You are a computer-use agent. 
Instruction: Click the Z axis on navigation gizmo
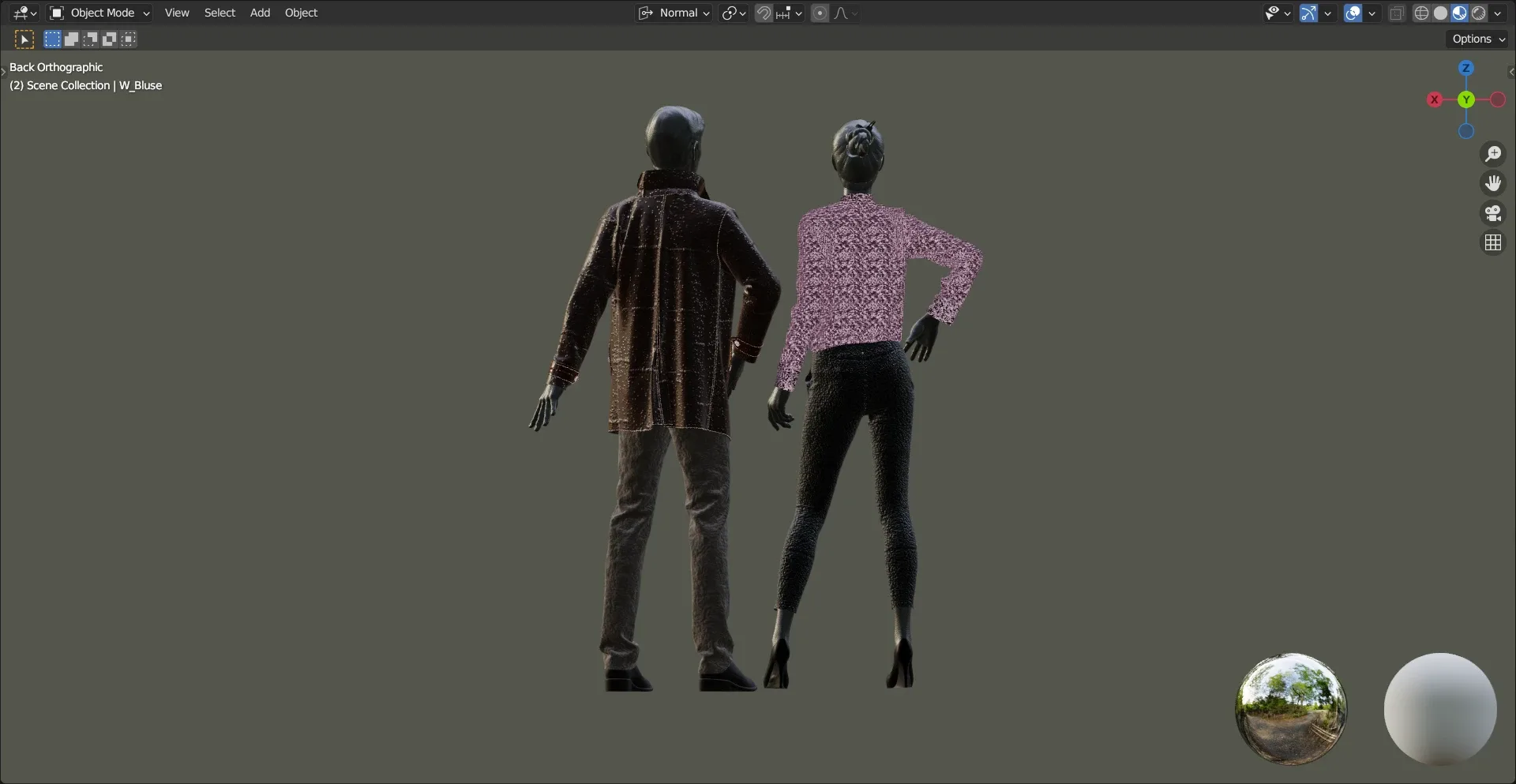coord(1465,68)
